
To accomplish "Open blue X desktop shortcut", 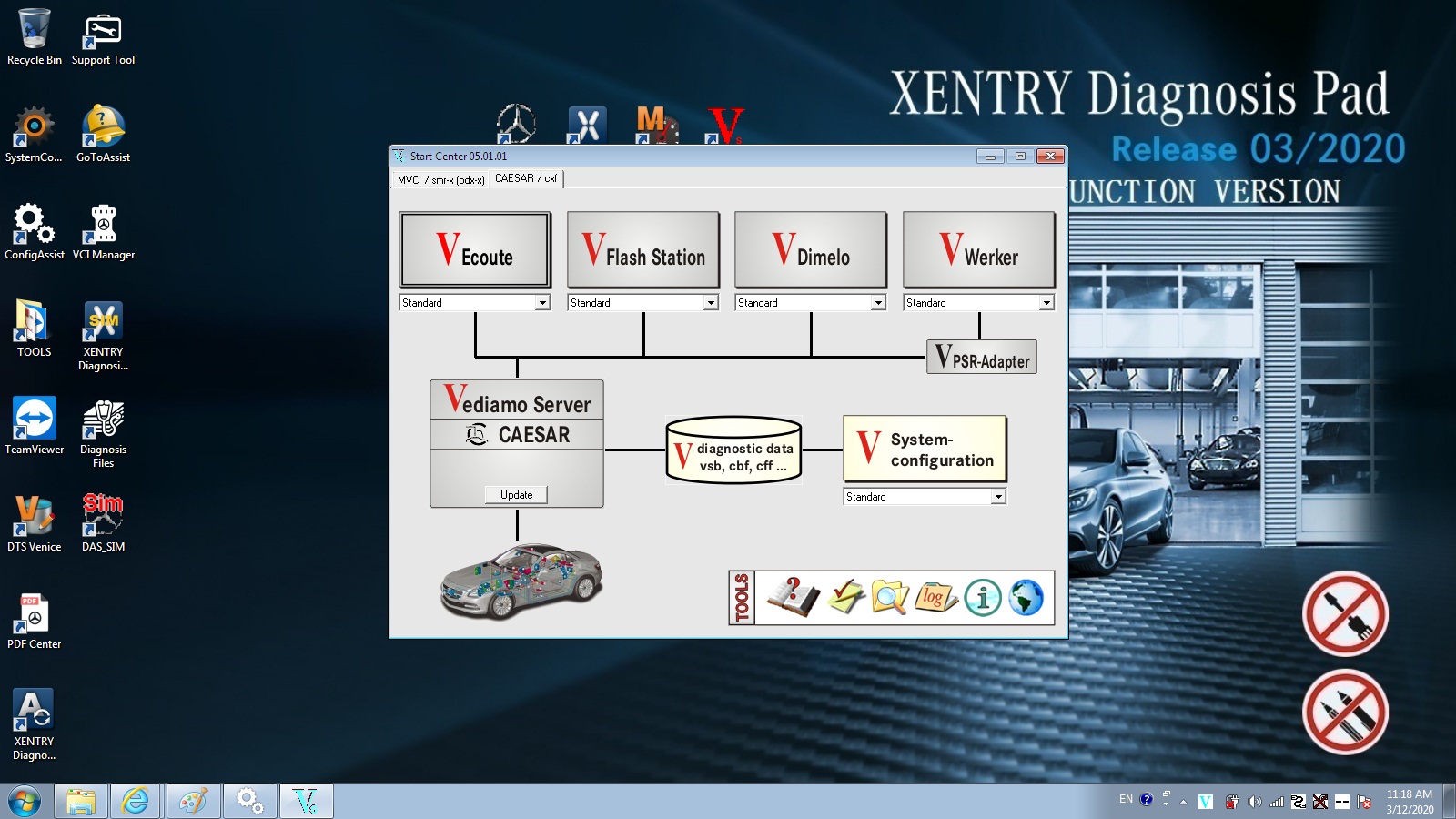I will point(587,125).
